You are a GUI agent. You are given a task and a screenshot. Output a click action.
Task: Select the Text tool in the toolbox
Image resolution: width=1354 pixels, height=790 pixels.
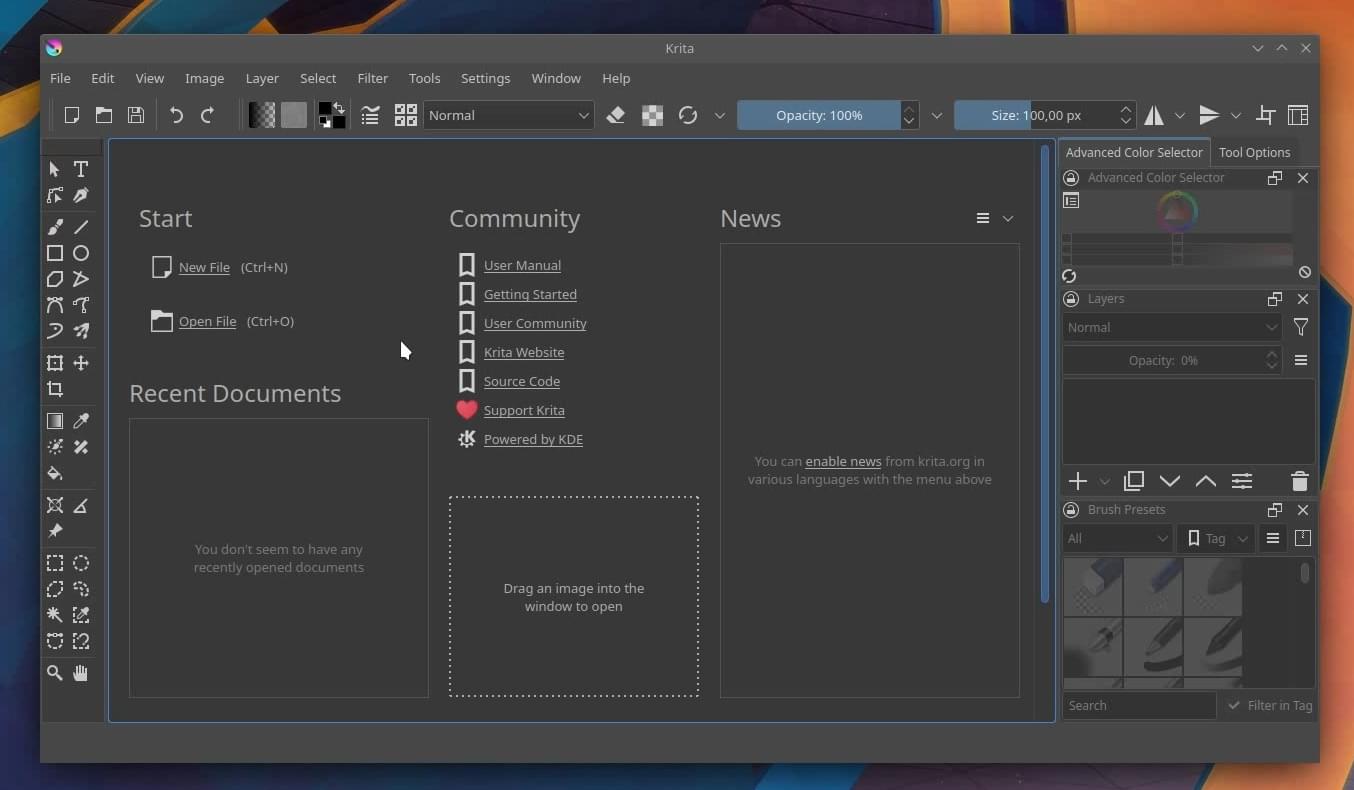tap(81, 169)
